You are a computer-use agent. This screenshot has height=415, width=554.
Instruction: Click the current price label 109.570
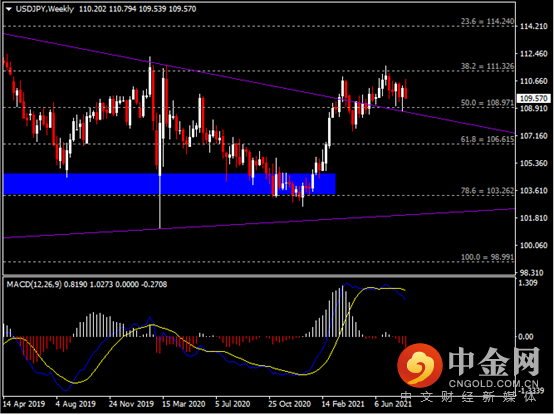click(534, 98)
